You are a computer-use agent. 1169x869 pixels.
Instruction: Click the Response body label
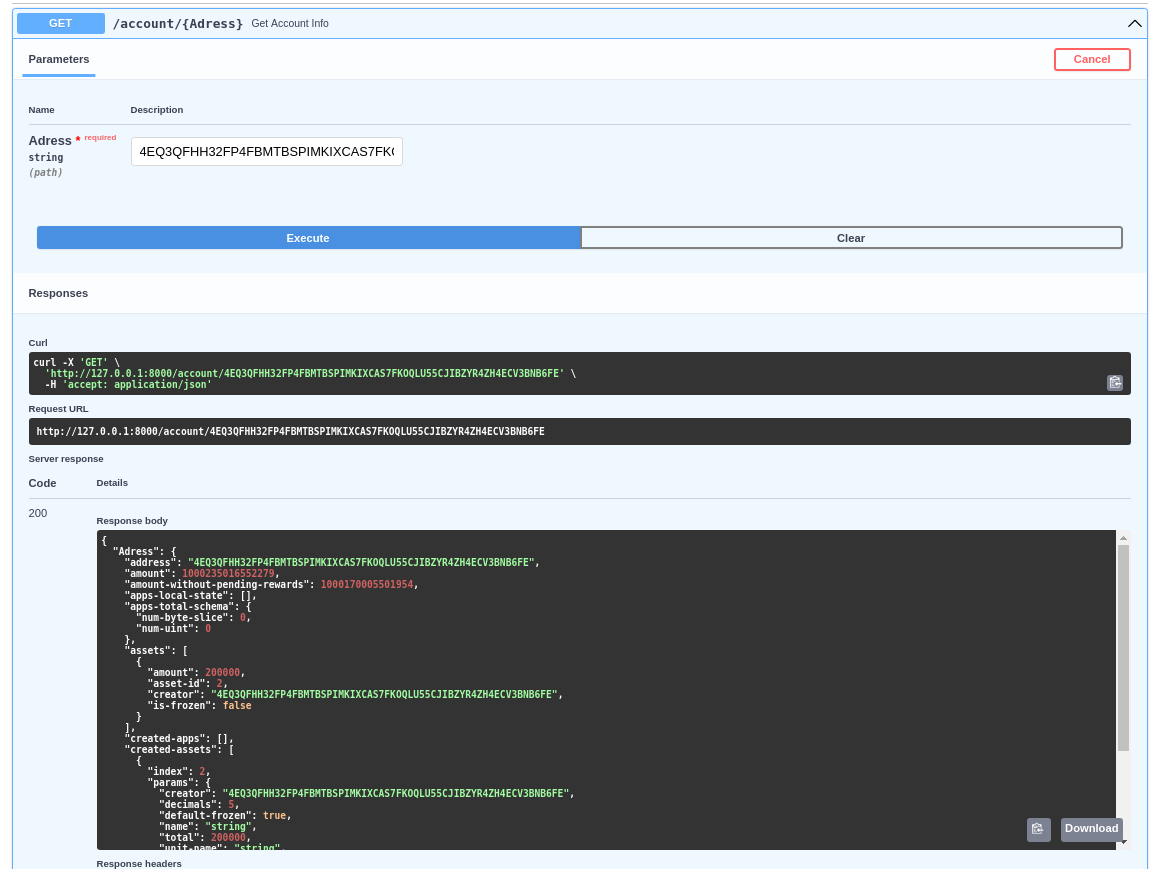(x=132, y=521)
